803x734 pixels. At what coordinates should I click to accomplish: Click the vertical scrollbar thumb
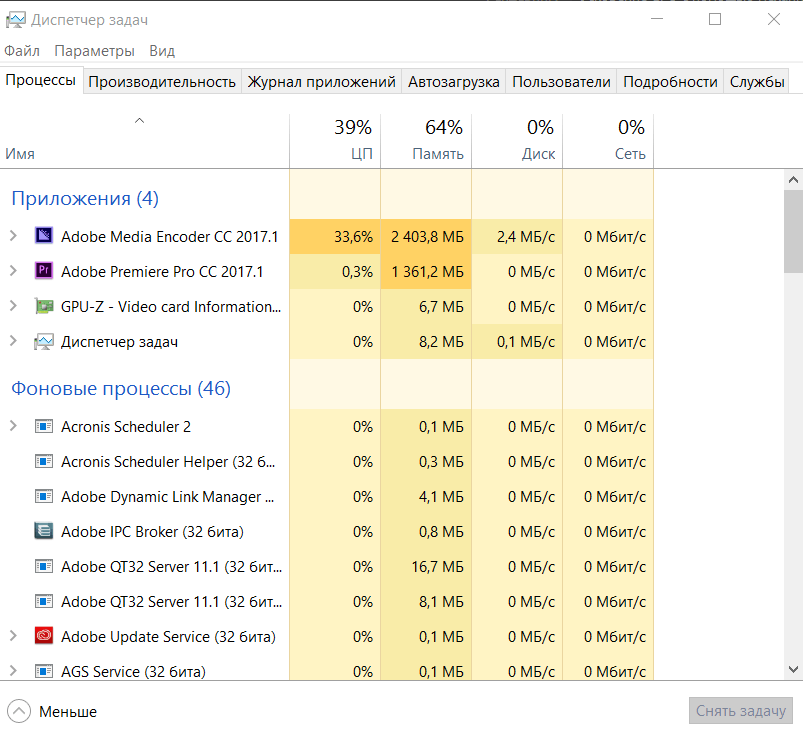click(x=793, y=232)
